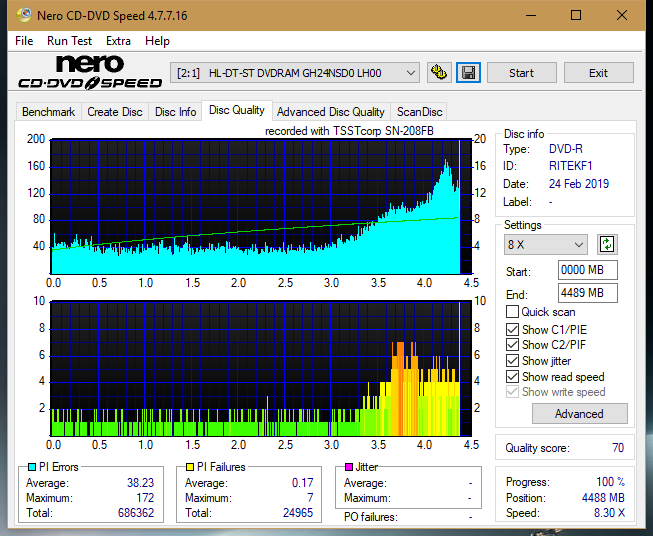Screen dimensions: 653x536
Task: Switch to Advanced Disc Quality tab
Action: 331,112
